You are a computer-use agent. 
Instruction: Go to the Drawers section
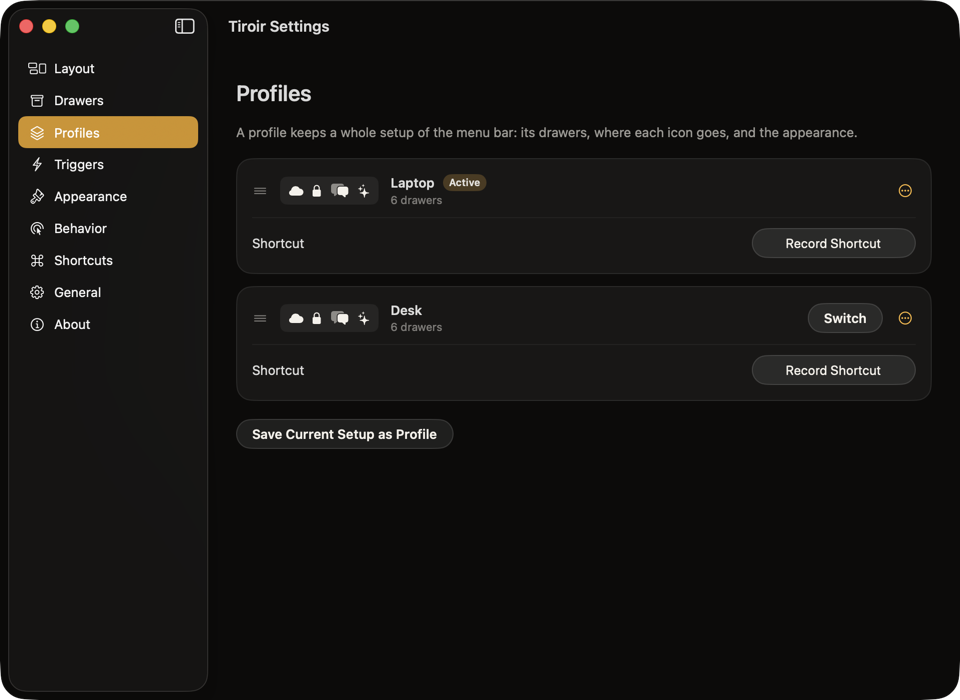(x=108, y=100)
